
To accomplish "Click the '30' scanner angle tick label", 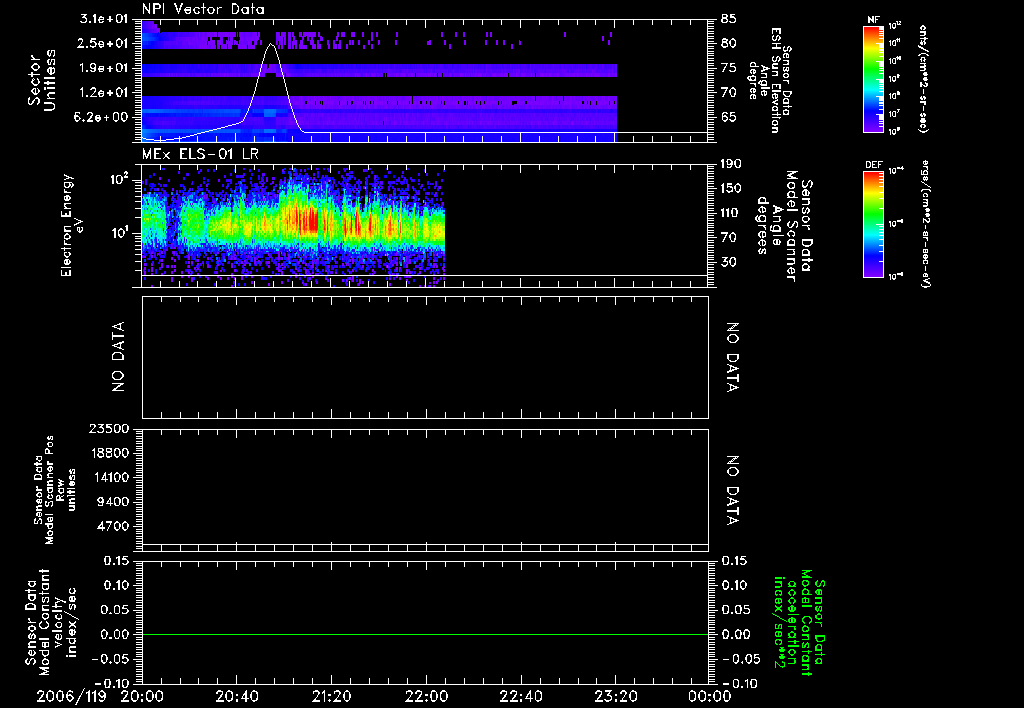I will click(x=729, y=262).
